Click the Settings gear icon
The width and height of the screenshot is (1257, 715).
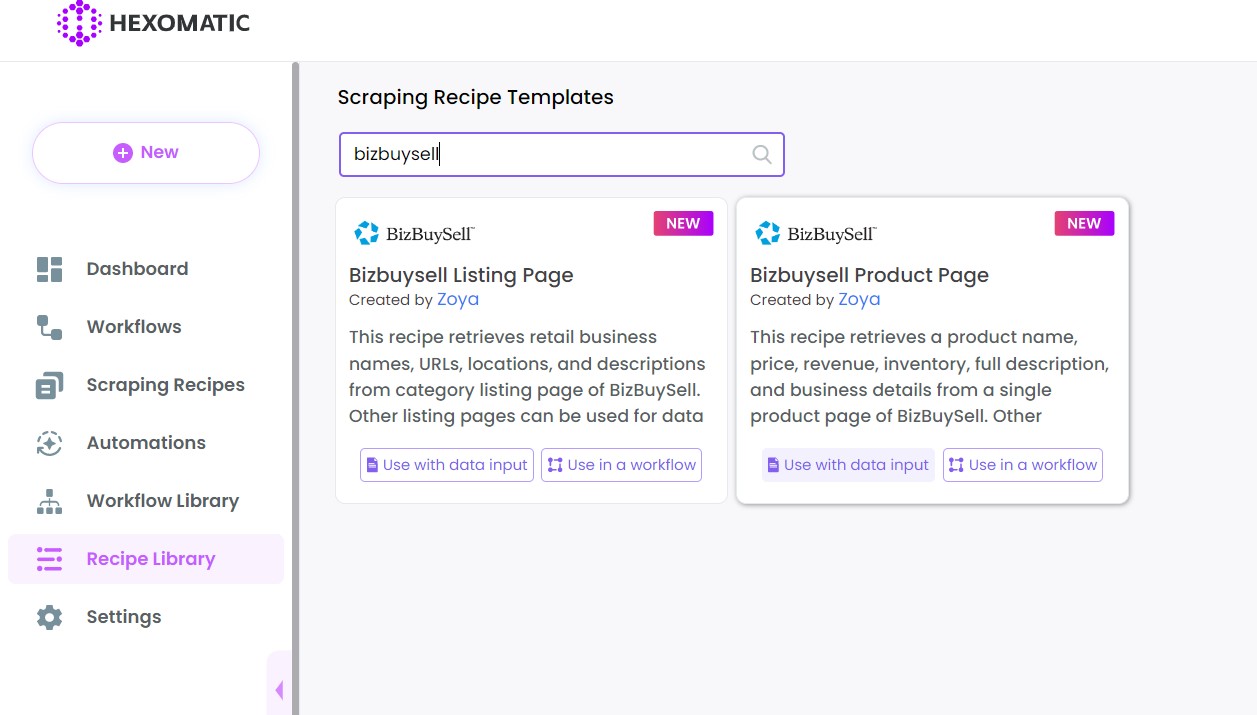pyautogui.click(x=49, y=617)
